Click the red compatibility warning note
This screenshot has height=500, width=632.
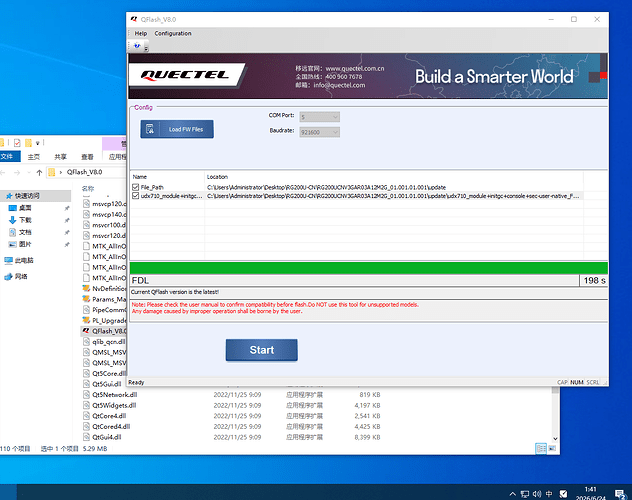[x=275, y=308]
